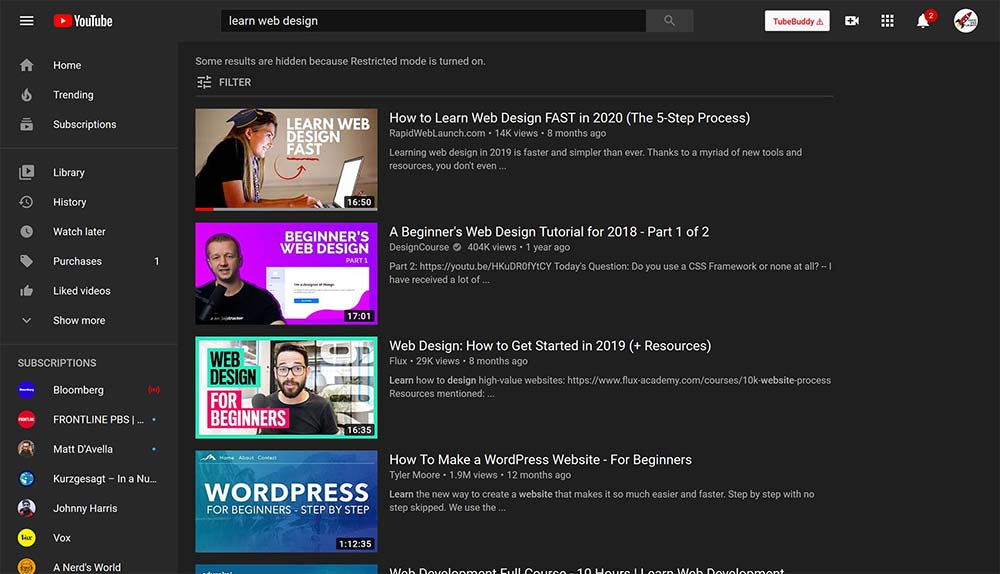Open History menu label

pos(70,202)
